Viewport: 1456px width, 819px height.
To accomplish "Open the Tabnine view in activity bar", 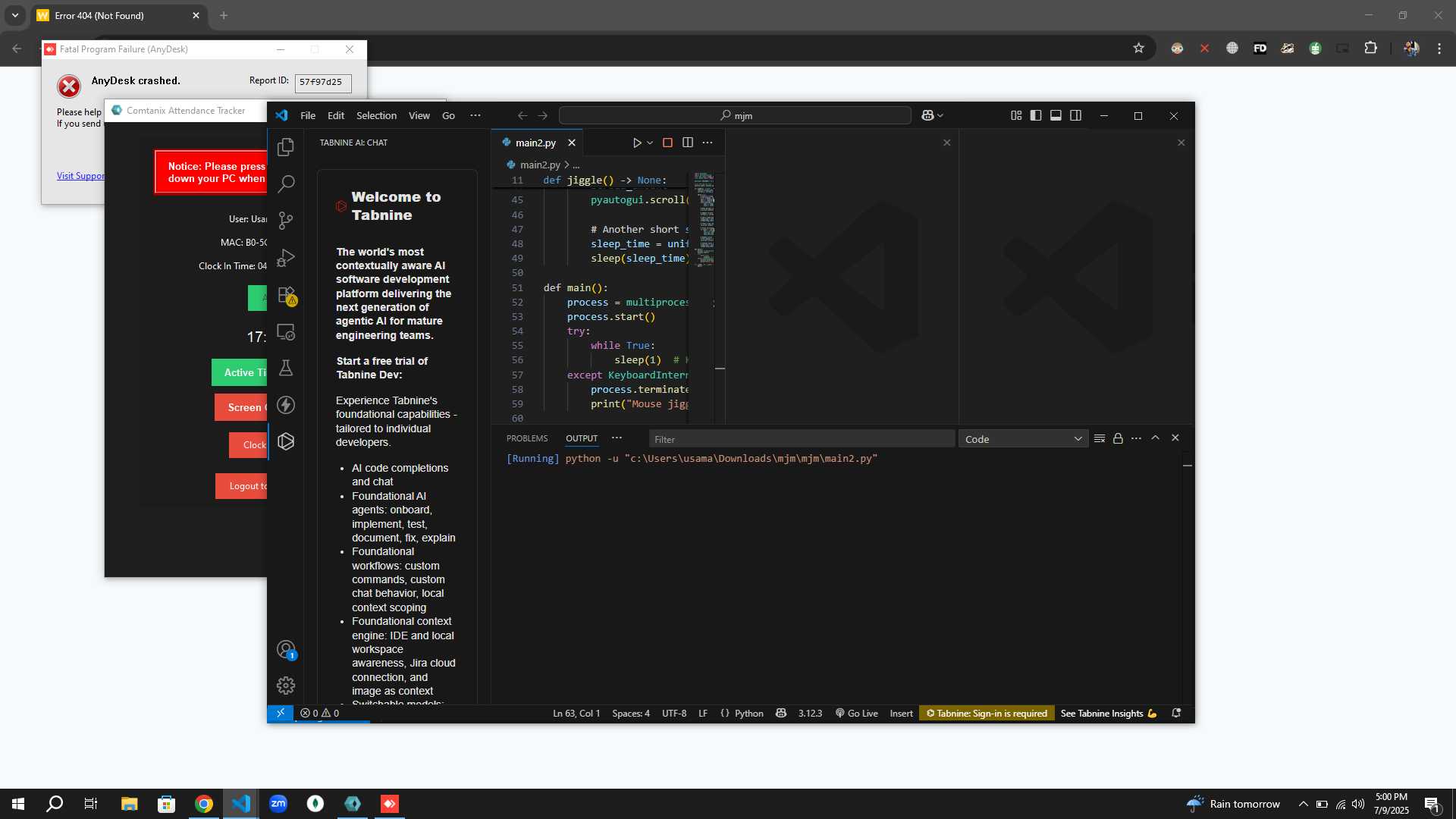I will (x=286, y=441).
